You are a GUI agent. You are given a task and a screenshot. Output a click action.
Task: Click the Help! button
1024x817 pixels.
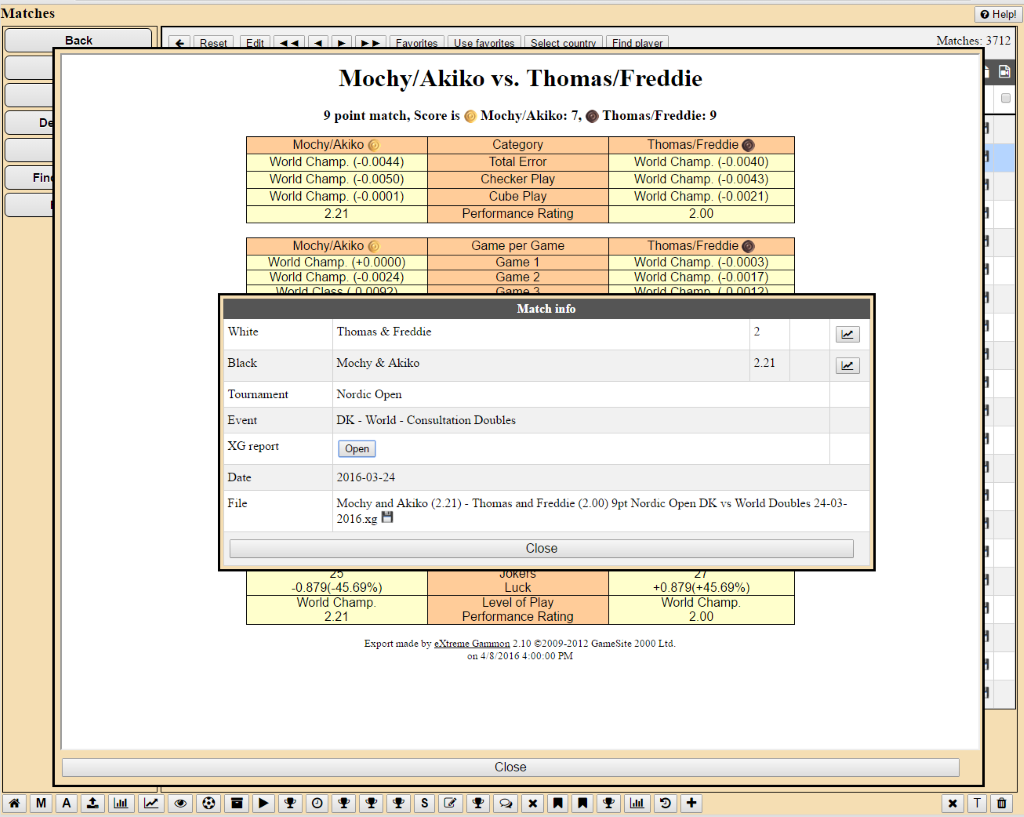point(998,14)
